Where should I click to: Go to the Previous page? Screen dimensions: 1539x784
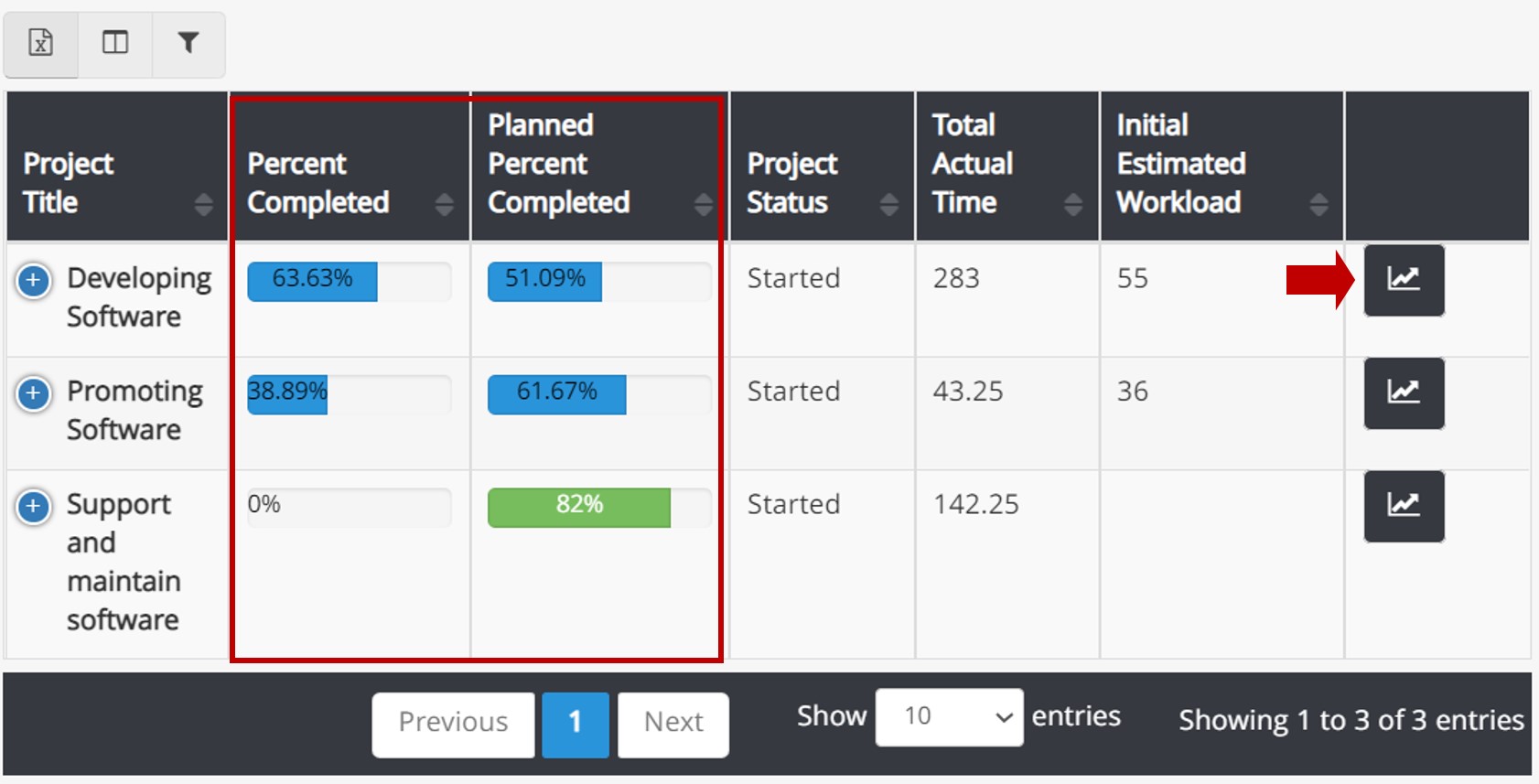click(453, 724)
